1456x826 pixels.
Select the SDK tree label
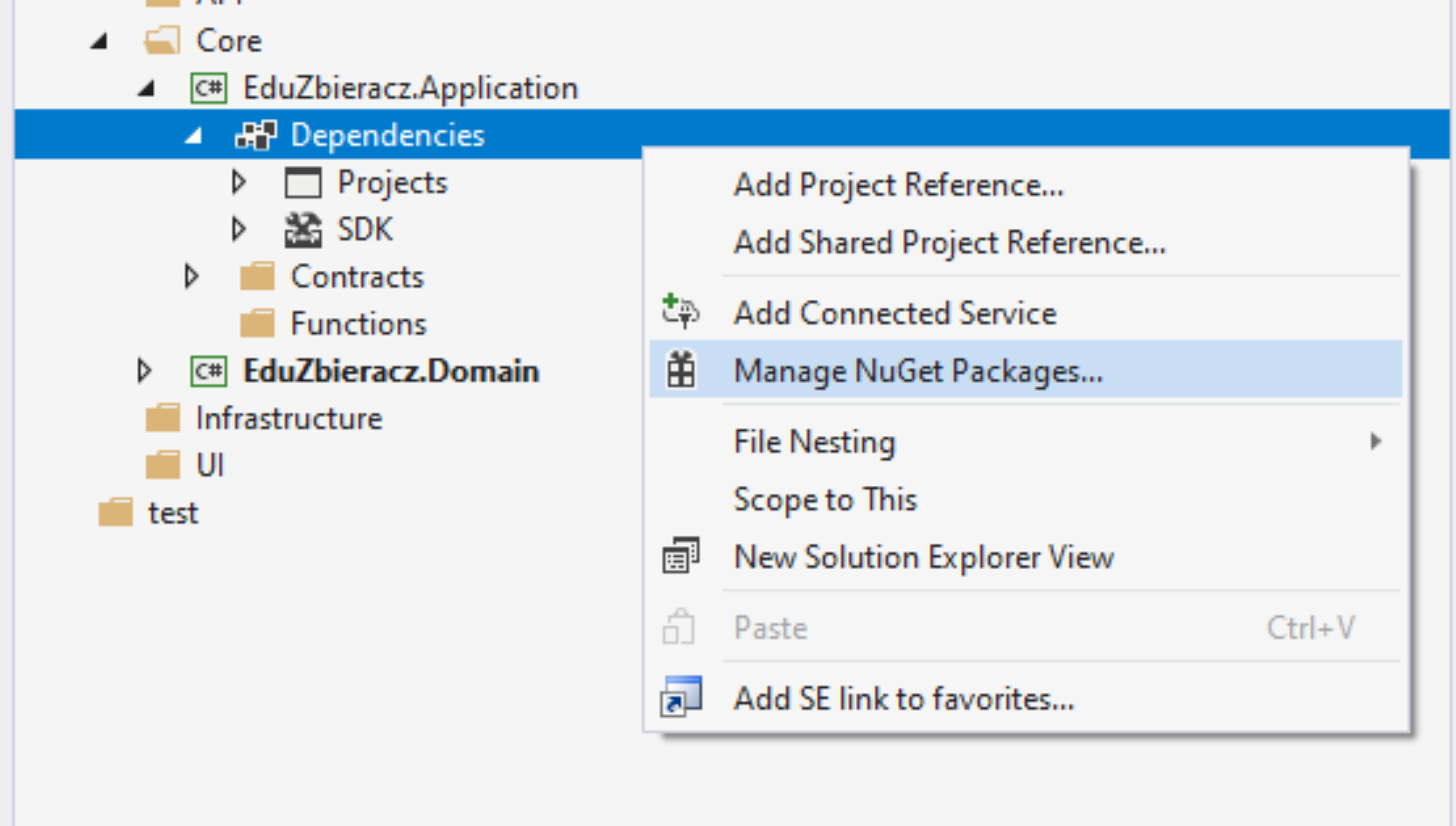(x=366, y=230)
